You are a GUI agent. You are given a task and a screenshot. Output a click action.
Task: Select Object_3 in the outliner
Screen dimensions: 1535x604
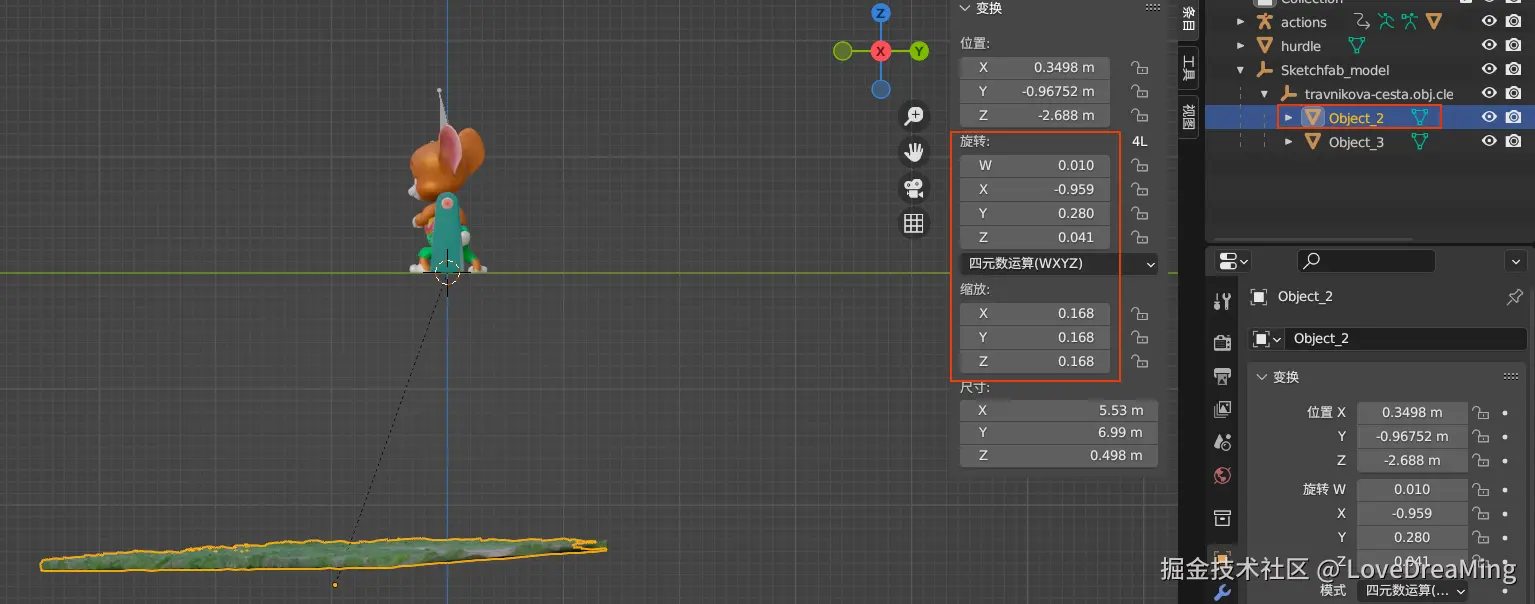(x=1356, y=142)
